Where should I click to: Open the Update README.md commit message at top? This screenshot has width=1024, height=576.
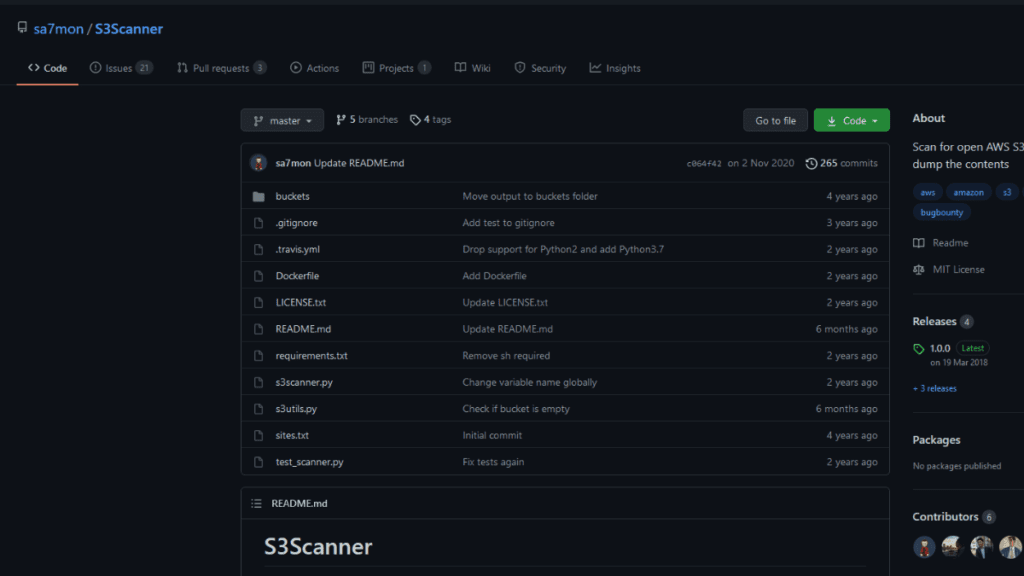click(x=359, y=163)
